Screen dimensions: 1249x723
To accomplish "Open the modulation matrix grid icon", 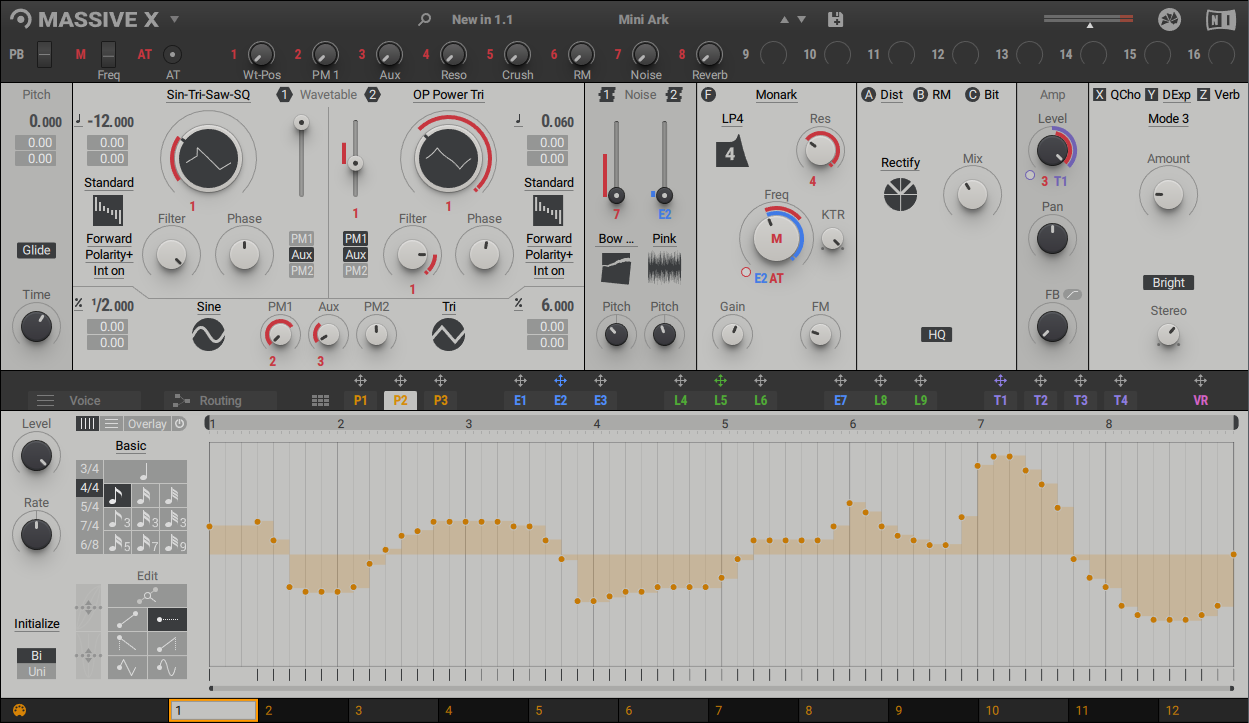I will click(x=320, y=400).
